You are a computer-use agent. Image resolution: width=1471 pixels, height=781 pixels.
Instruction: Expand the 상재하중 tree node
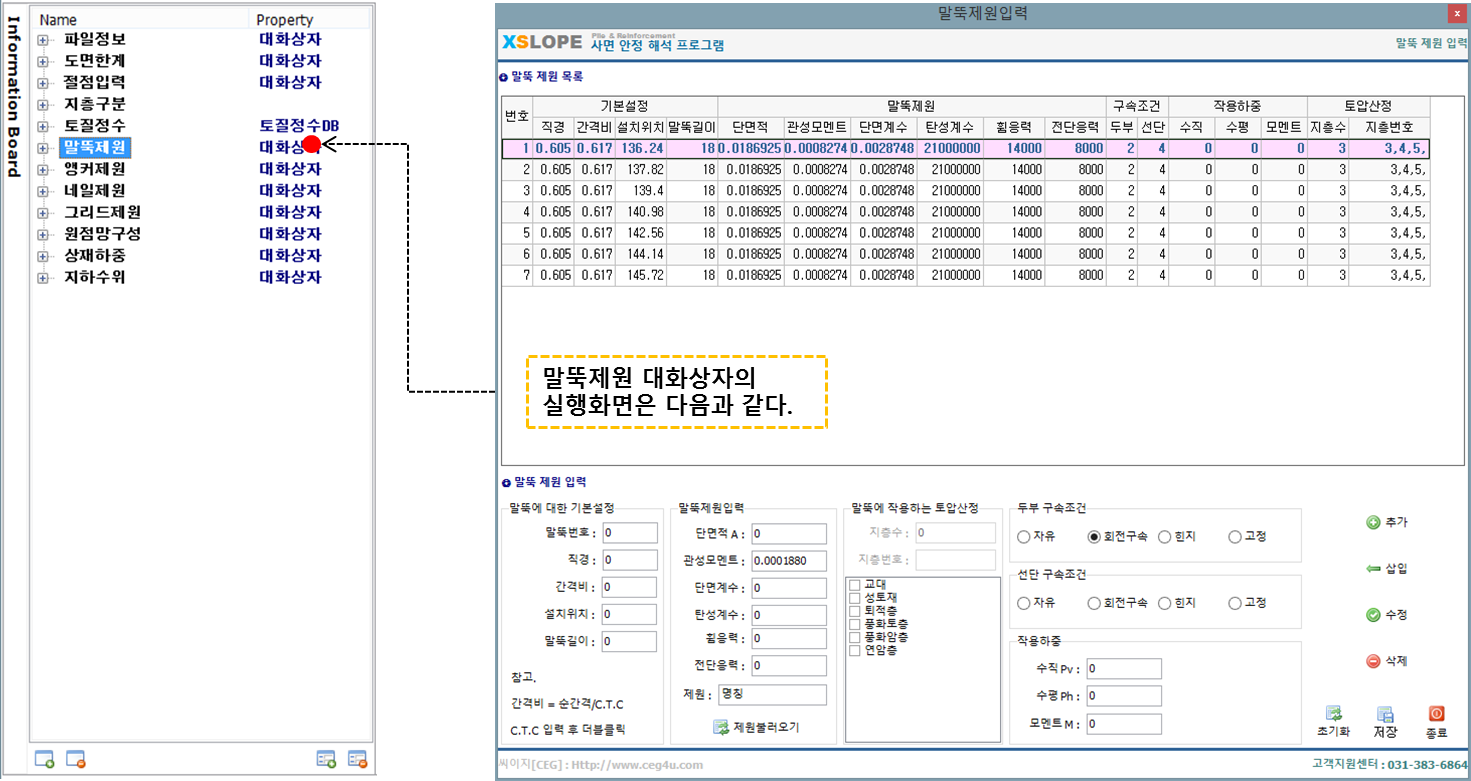pos(43,256)
